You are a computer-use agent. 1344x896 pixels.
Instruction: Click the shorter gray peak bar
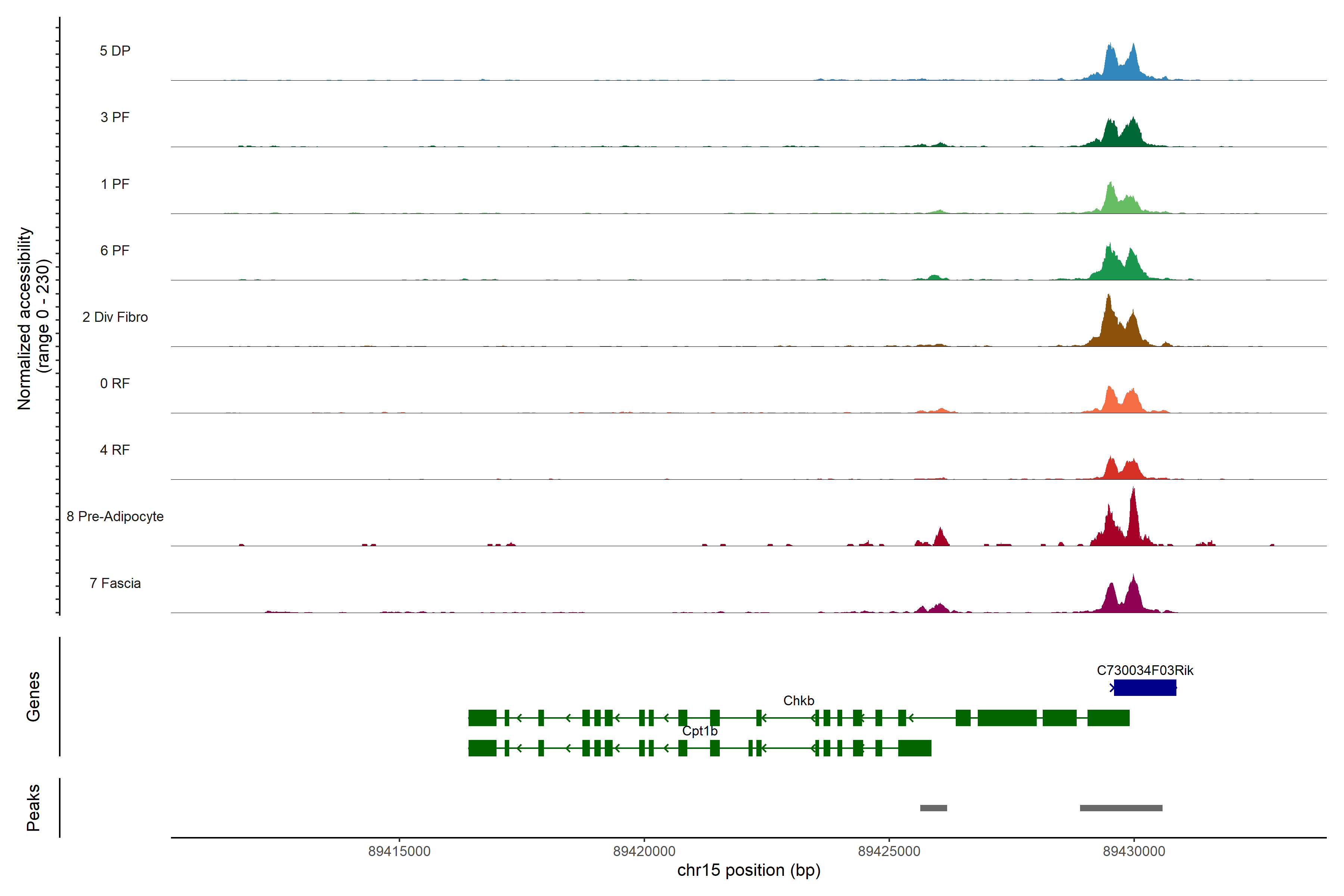click(933, 808)
